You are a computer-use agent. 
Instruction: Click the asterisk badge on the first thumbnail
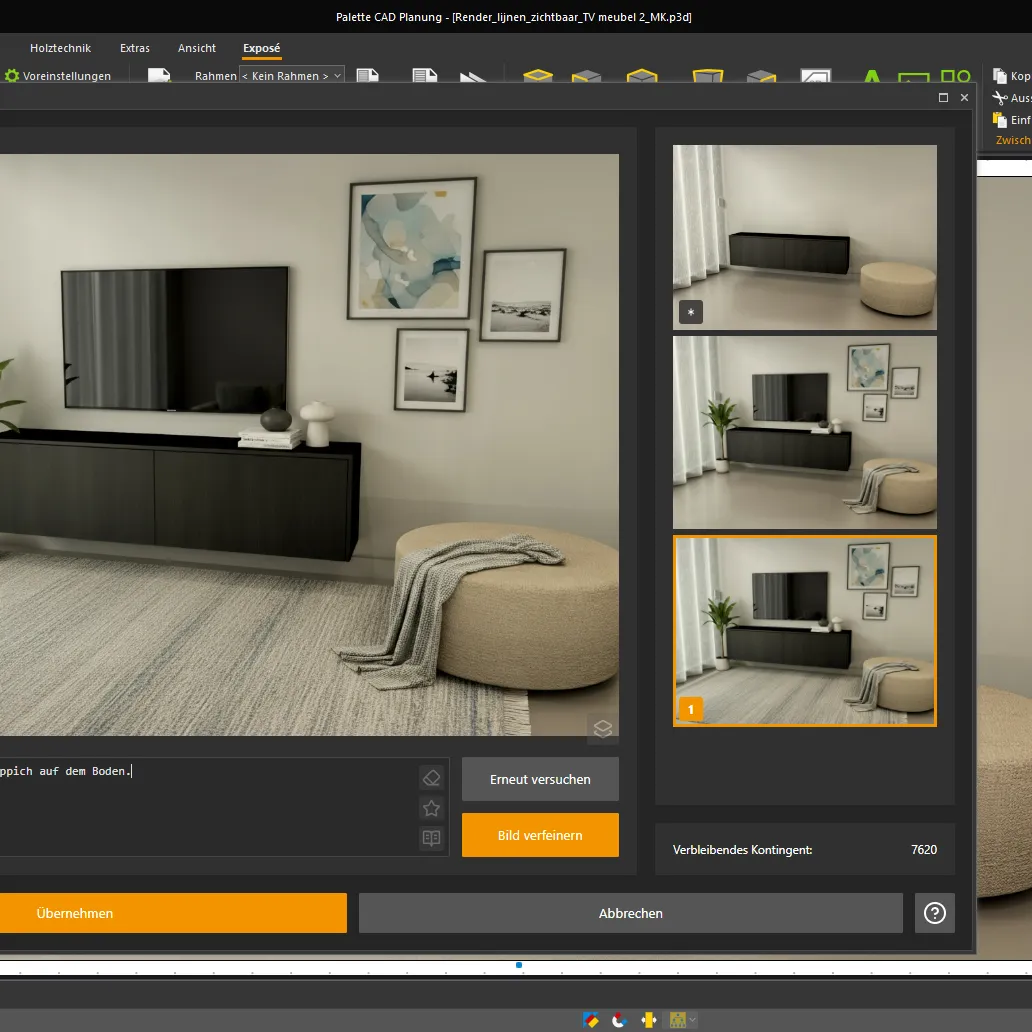(690, 312)
